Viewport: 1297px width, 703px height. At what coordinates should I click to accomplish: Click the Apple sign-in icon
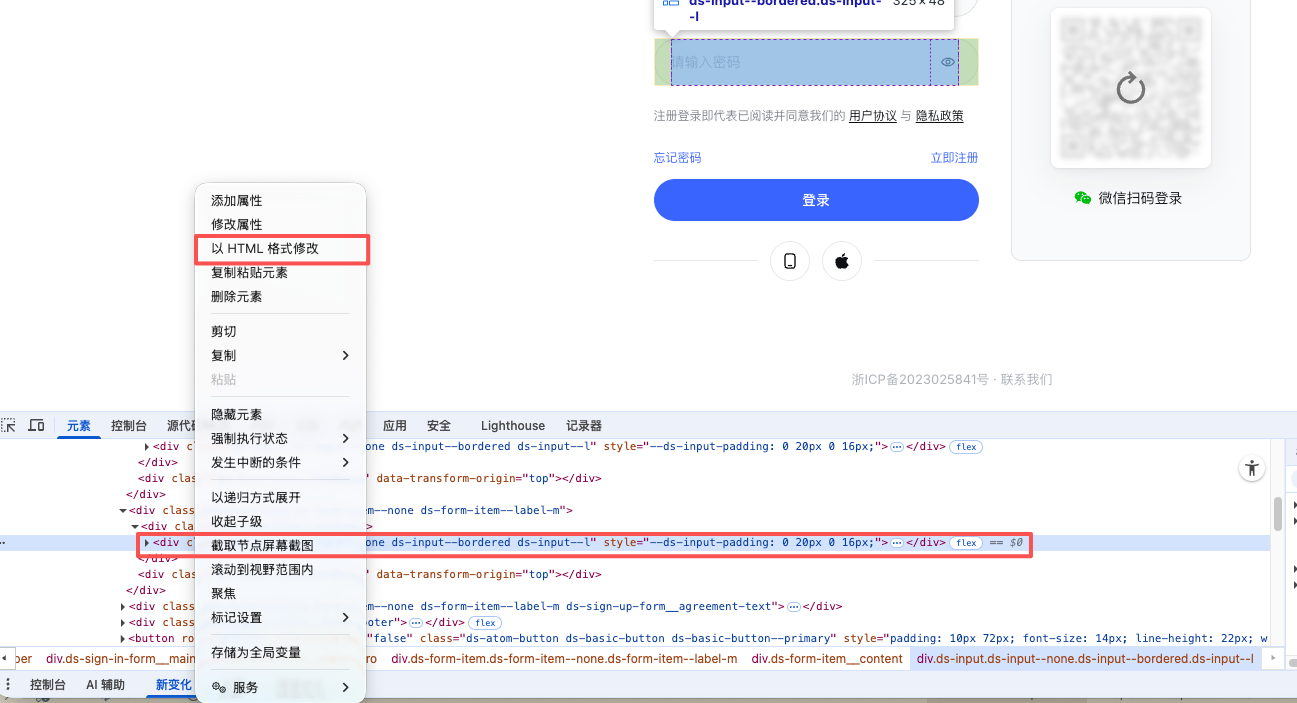tap(842, 261)
